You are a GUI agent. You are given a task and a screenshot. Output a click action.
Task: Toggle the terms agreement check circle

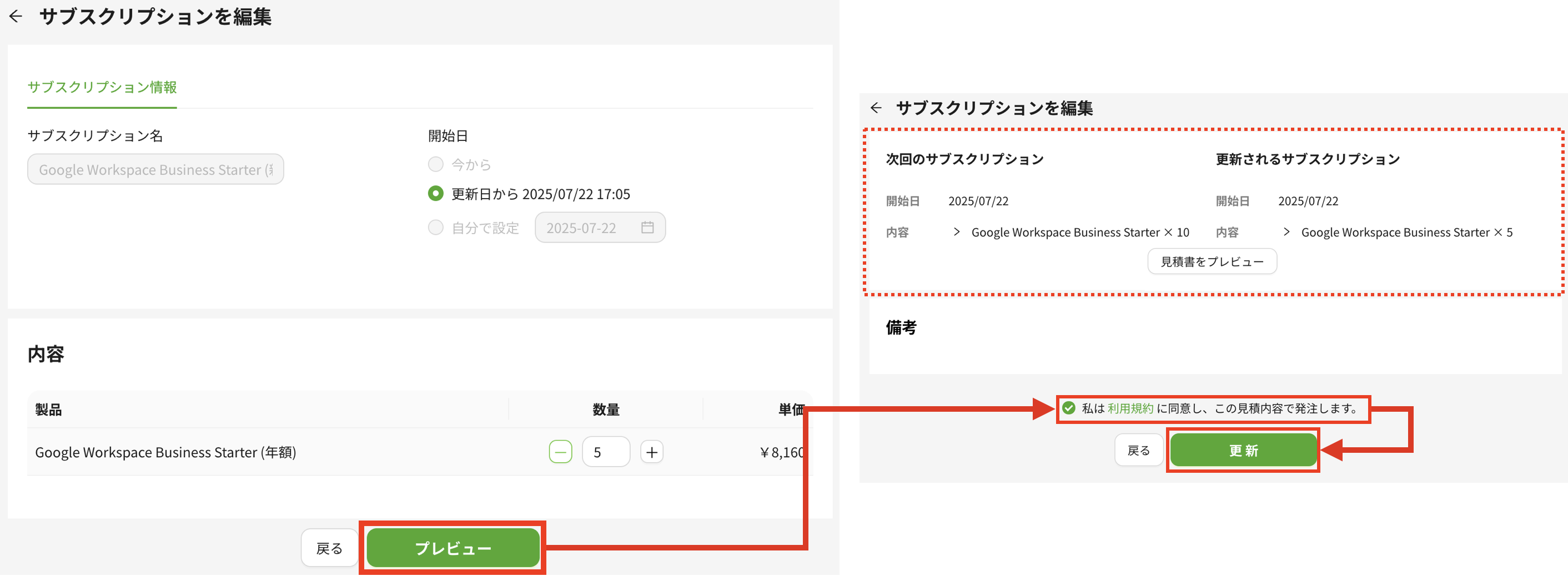[x=1068, y=408]
